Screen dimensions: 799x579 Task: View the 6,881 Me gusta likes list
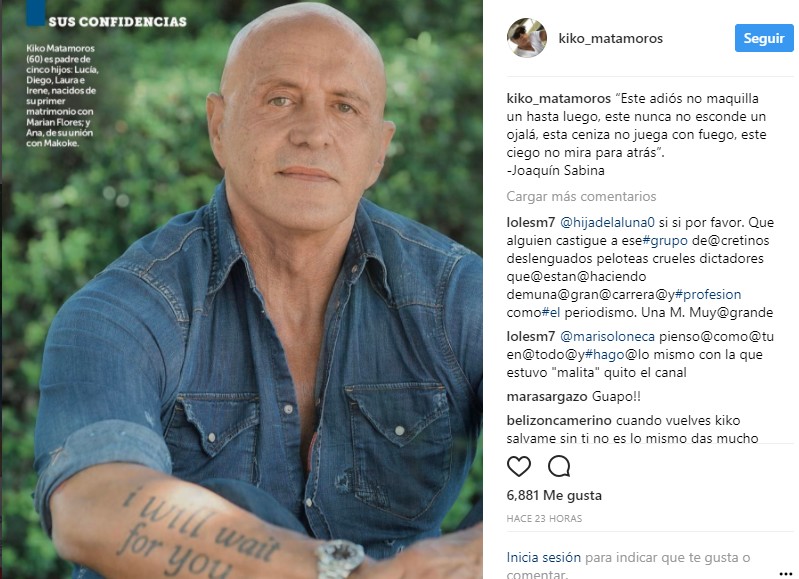pyautogui.click(x=554, y=495)
